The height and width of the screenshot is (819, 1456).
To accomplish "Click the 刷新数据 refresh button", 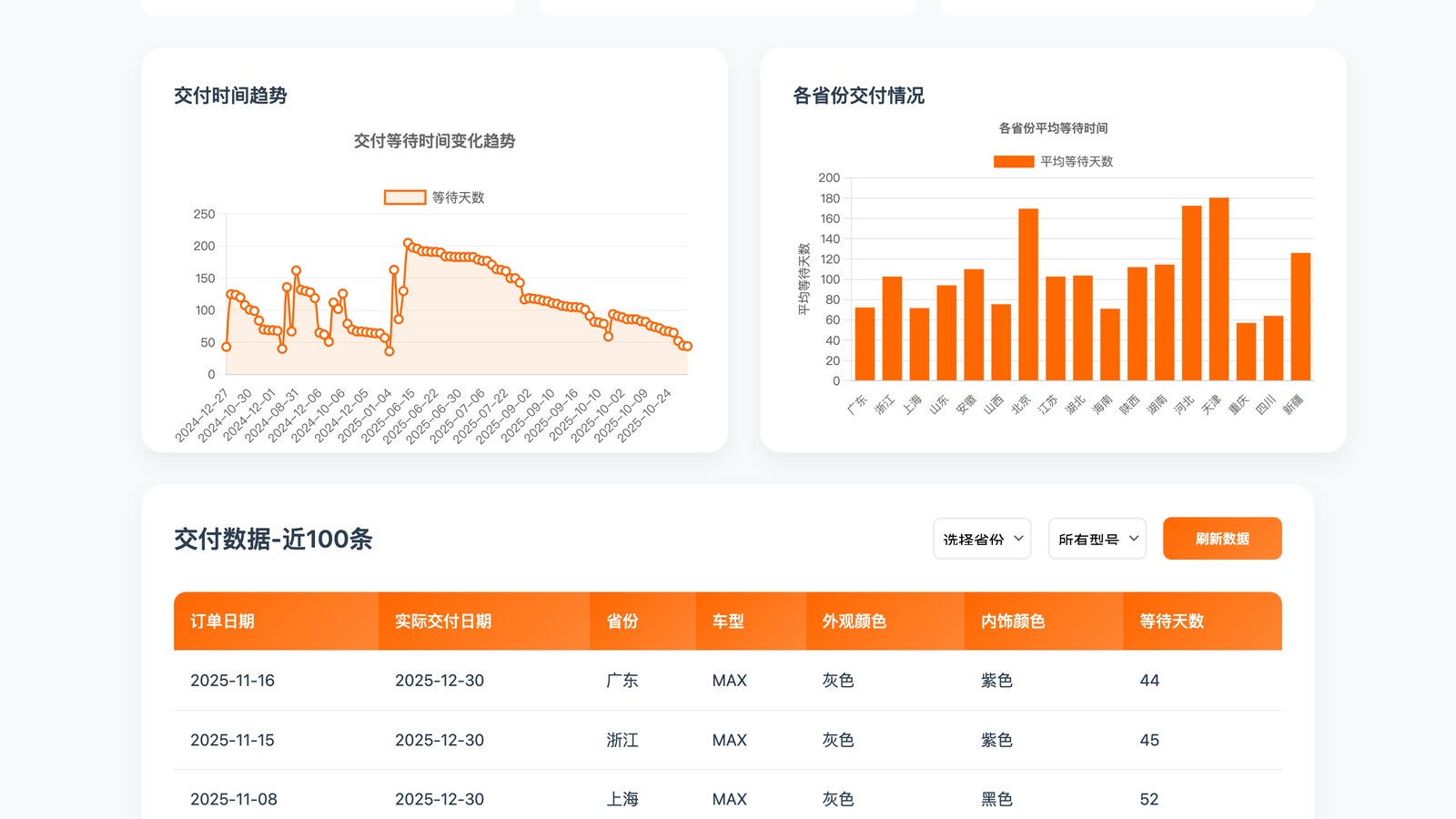I will [1222, 539].
